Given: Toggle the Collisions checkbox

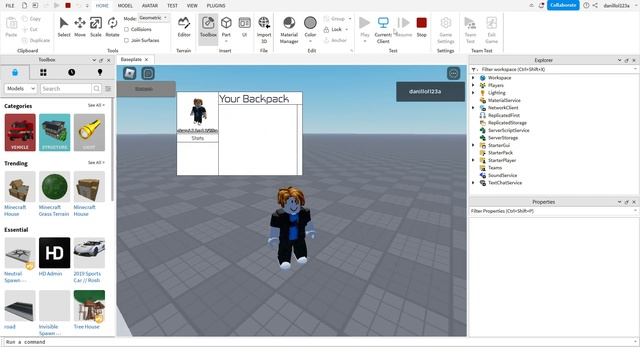Looking at the screenshot, I should (127, 29).
